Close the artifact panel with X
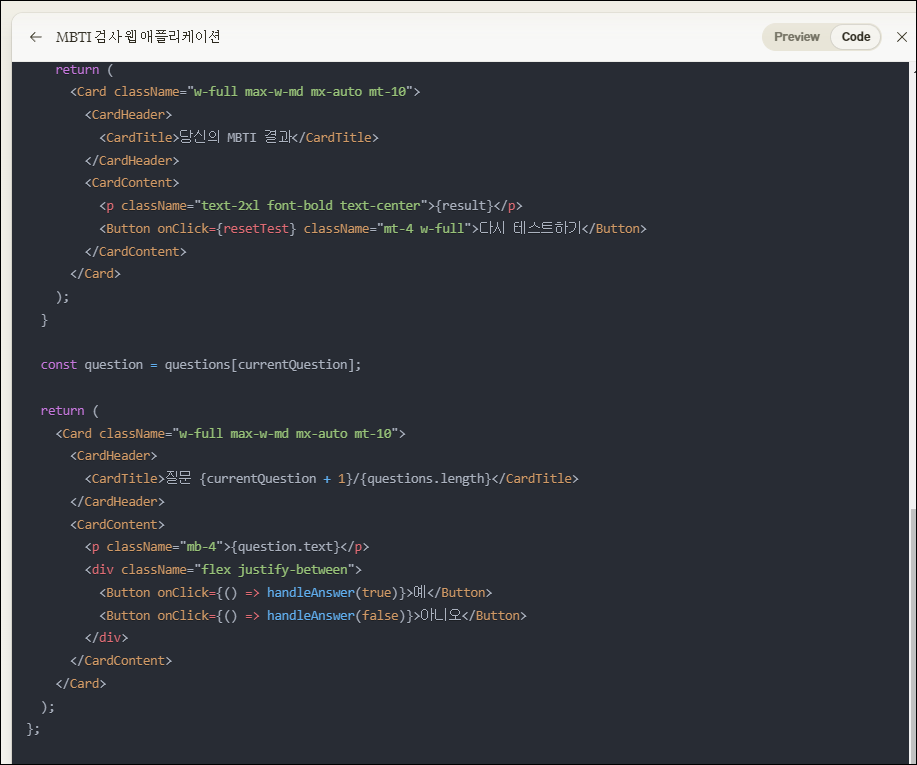This screenshot has width=917, height=765. pos(902,37)
